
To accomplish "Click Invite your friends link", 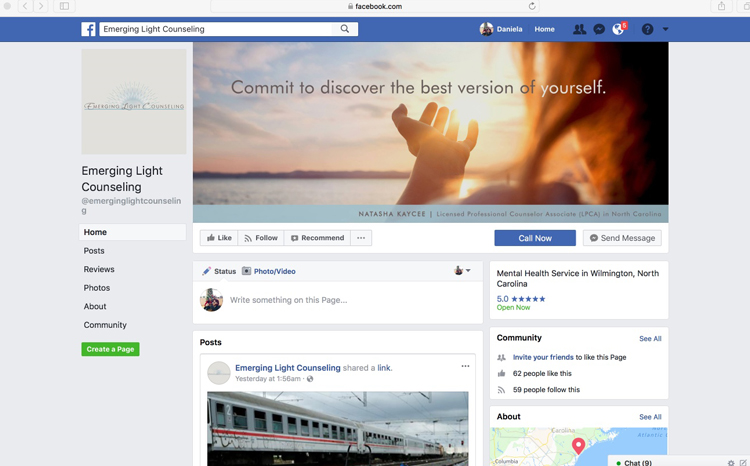I will [x=543, y=357].
